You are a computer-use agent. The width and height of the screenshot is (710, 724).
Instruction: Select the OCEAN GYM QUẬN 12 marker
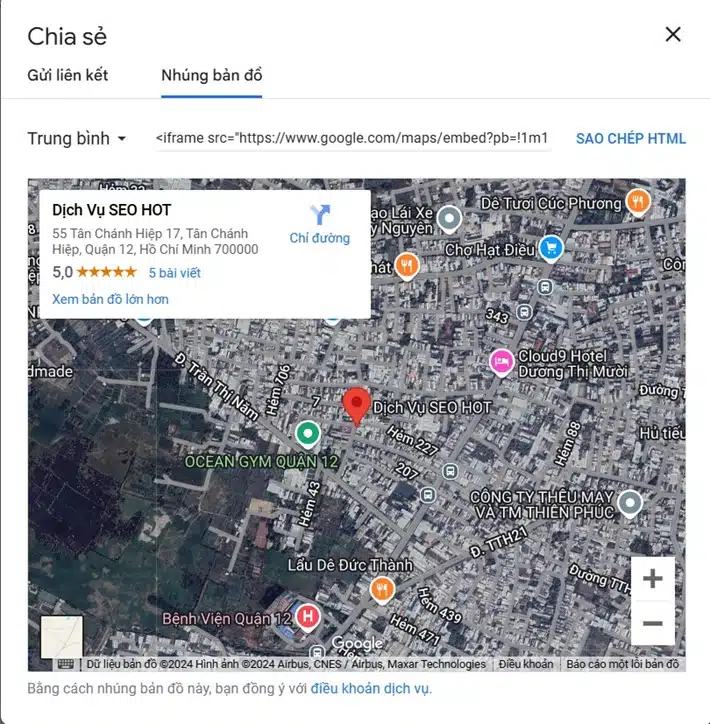[x=307, y=435]
